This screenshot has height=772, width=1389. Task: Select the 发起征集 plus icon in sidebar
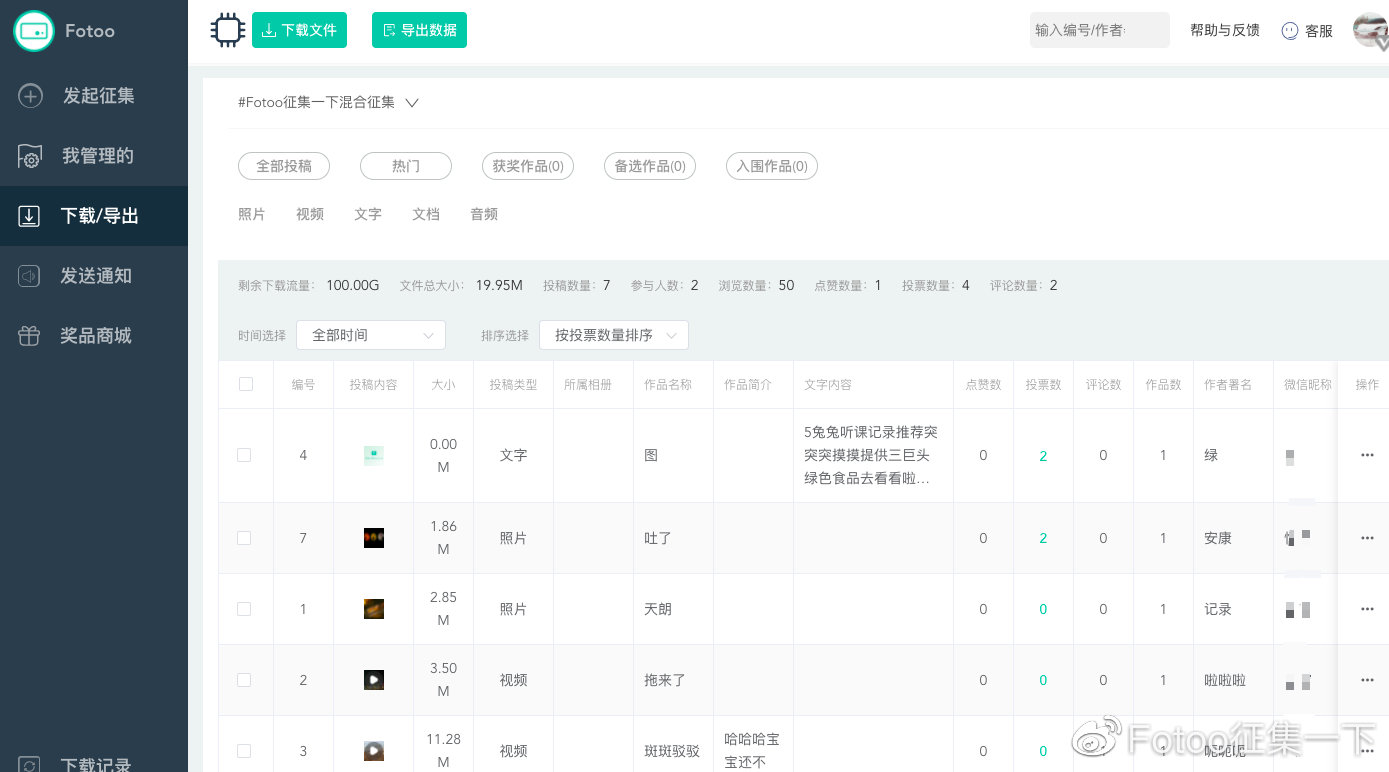(30, 96)
